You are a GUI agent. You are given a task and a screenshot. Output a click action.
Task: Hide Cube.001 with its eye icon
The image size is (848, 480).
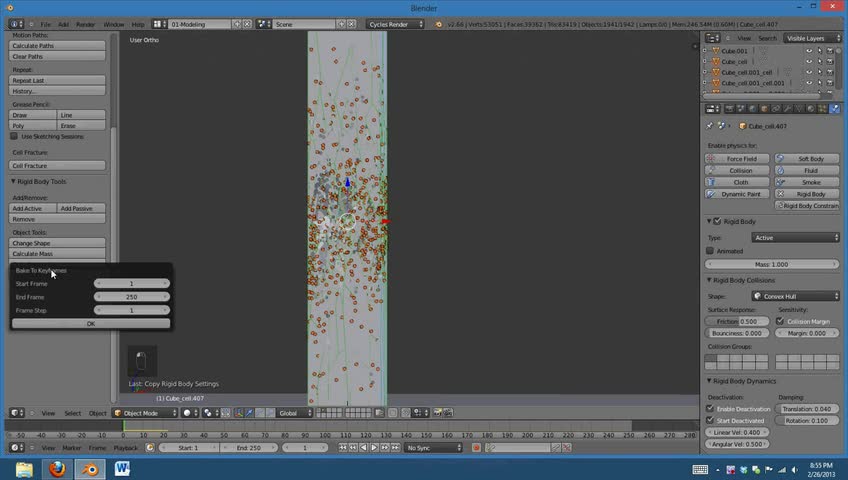(x=809, y=51)
